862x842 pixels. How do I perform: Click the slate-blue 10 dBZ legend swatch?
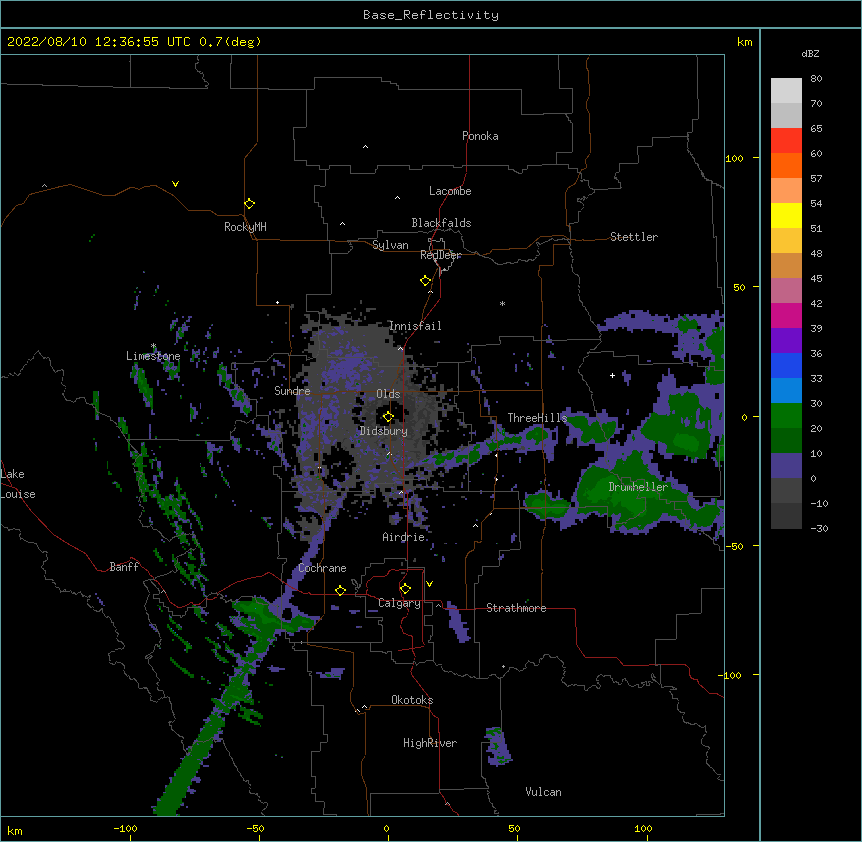(786, 466)
